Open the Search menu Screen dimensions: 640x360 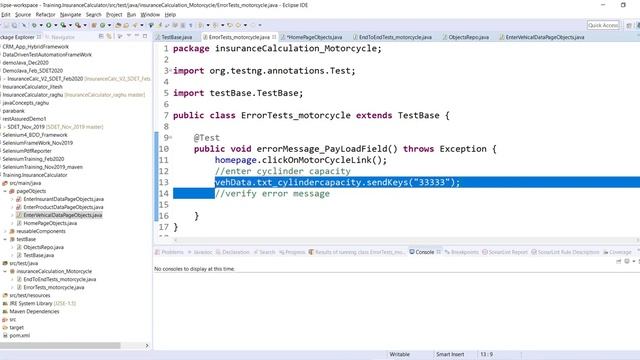[x=93, y=15]
